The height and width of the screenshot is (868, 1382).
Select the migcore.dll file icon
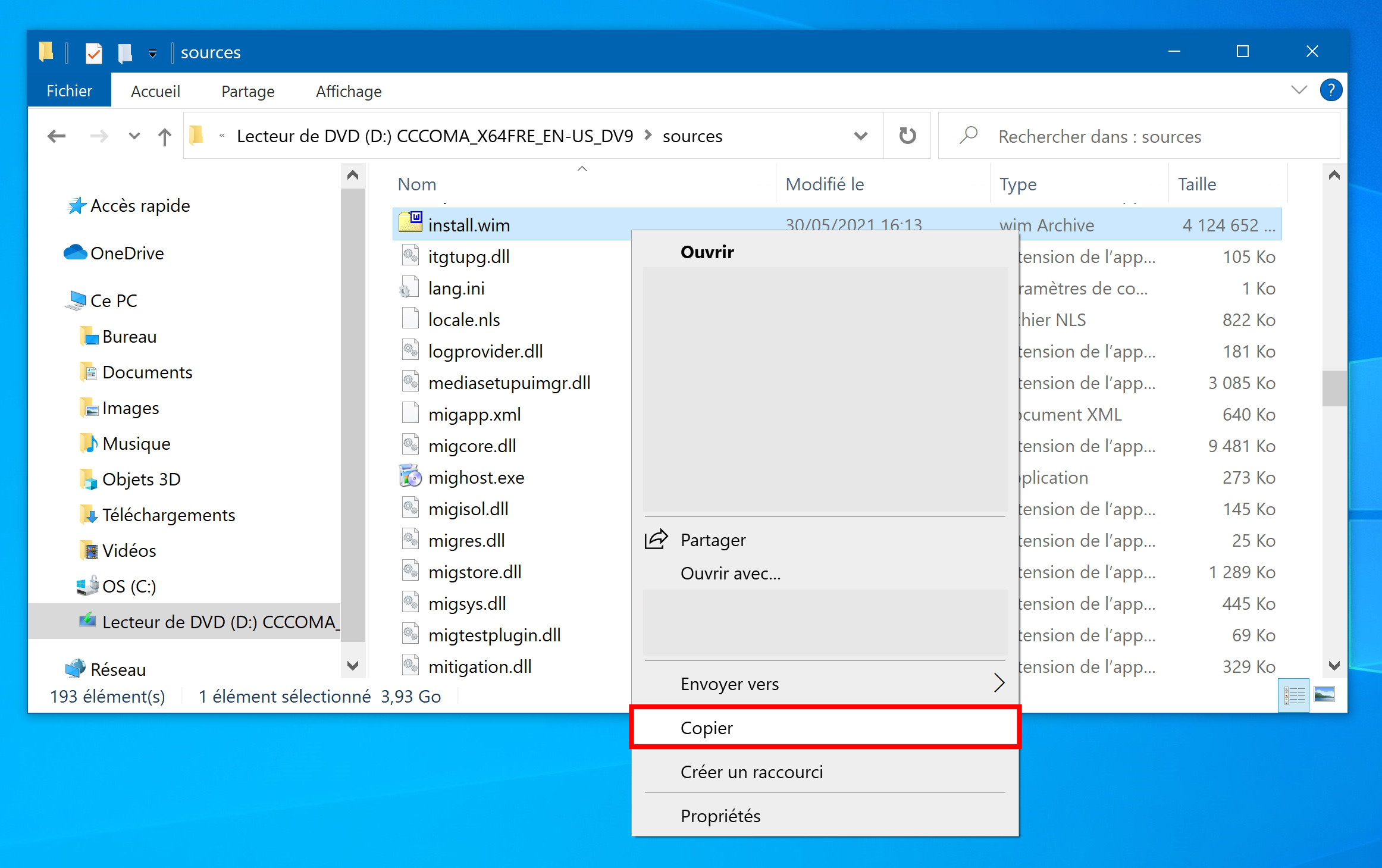click(410, 444)
